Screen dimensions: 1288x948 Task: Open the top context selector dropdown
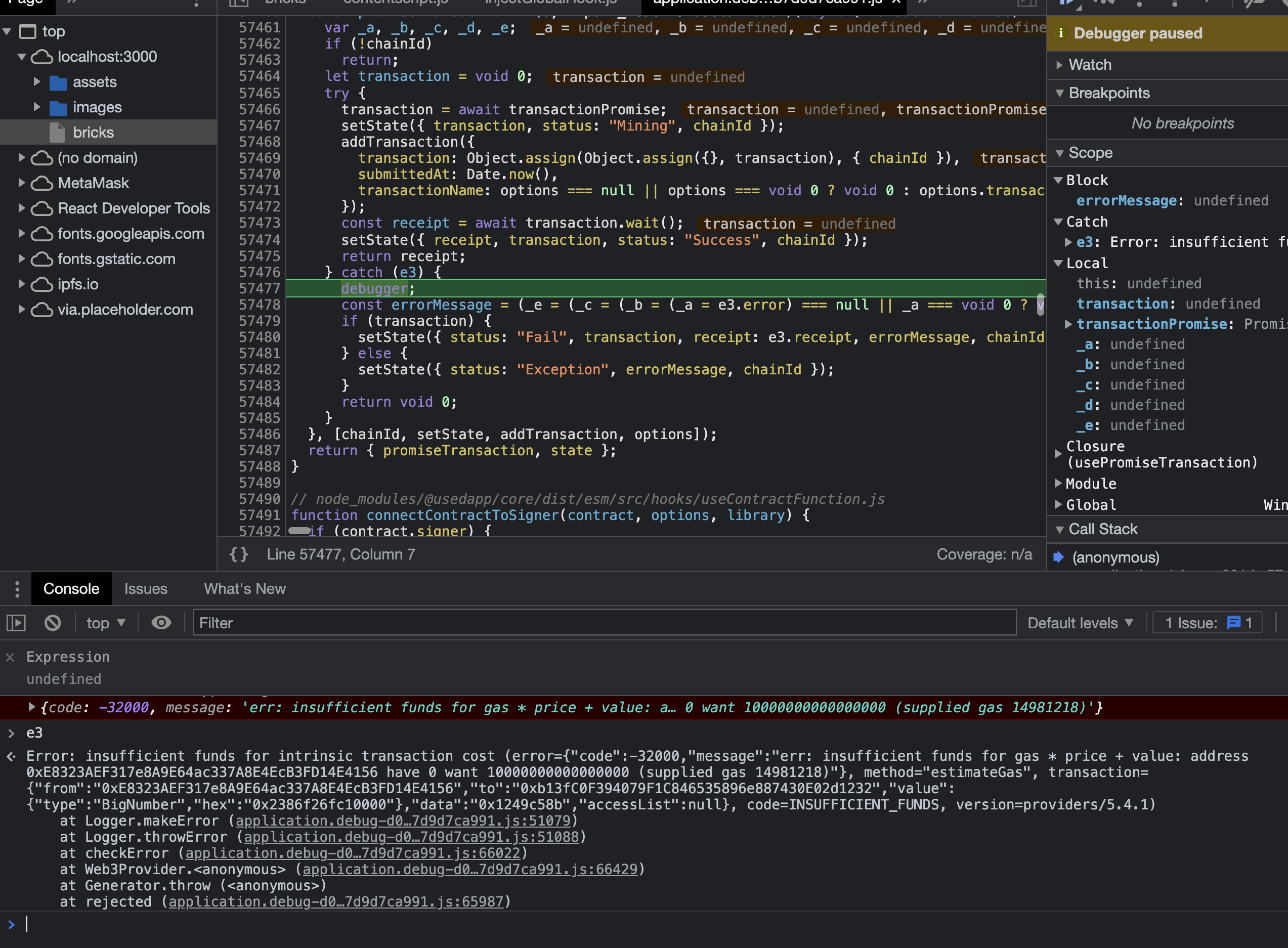[106, 623]
